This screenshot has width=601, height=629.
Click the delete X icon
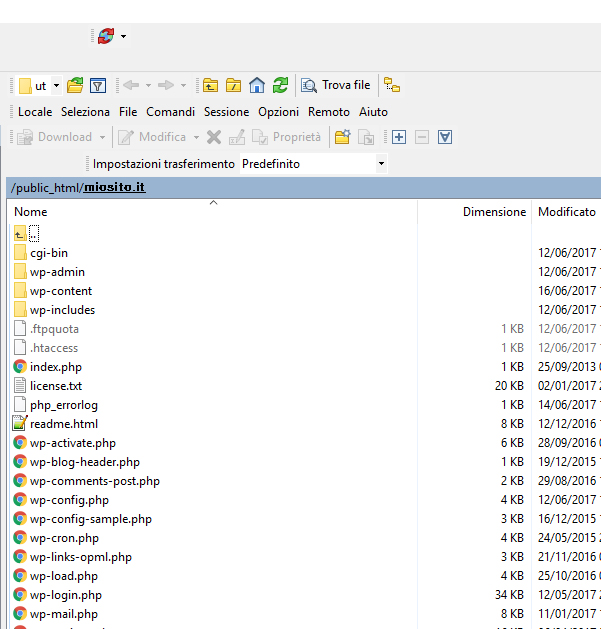[x=214, y=137]
